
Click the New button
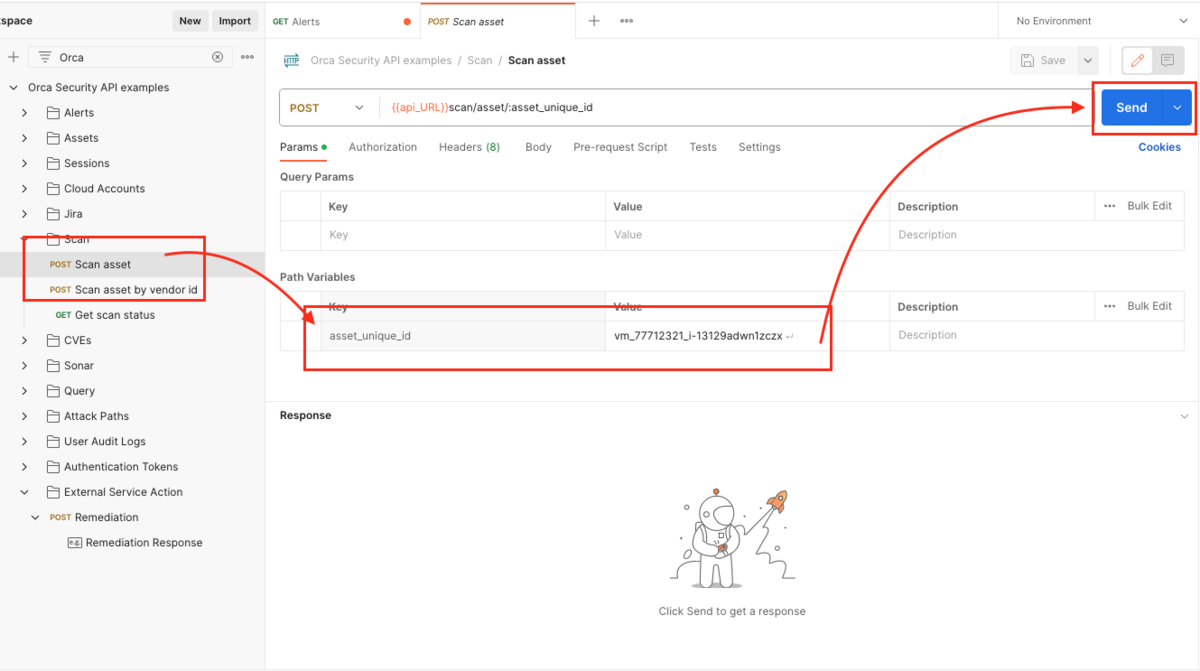190,21
